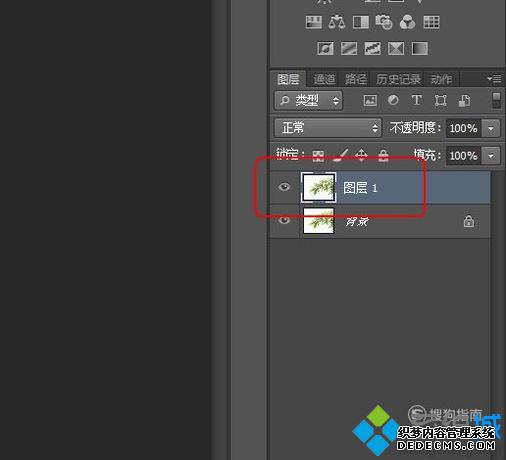
Task: Filter layers by type (T icon)
Action: click(x=416, y=100)
